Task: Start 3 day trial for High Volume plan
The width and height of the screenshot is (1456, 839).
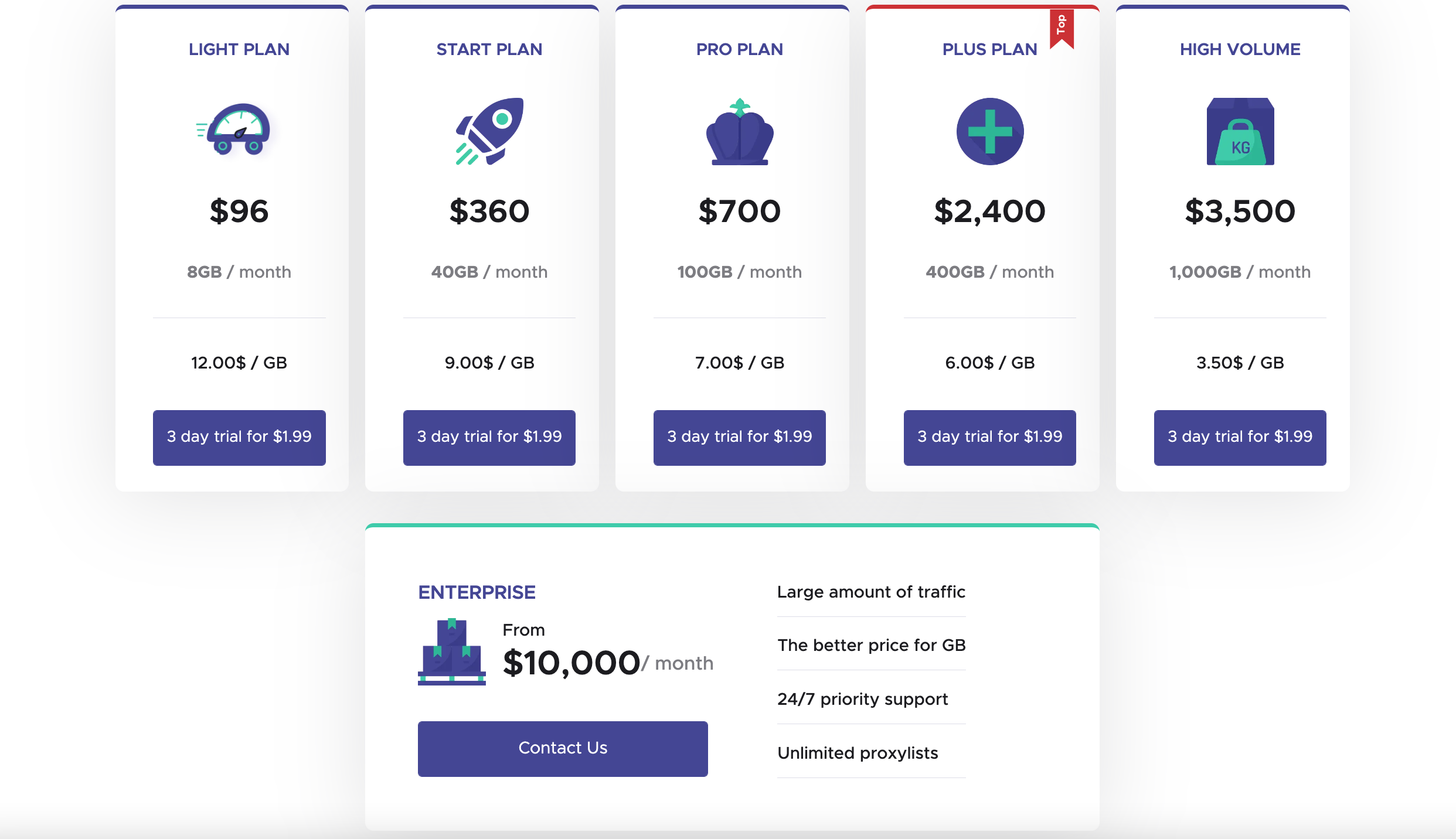Action: [1239, 437]
